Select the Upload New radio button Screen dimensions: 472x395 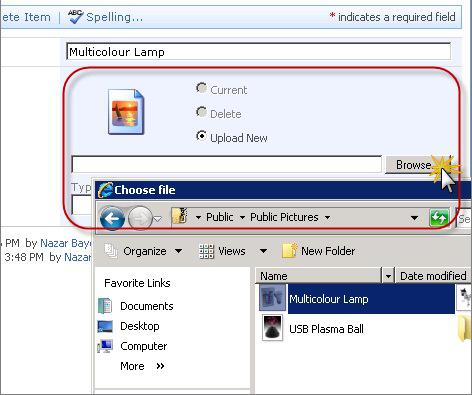coord(201,136)
